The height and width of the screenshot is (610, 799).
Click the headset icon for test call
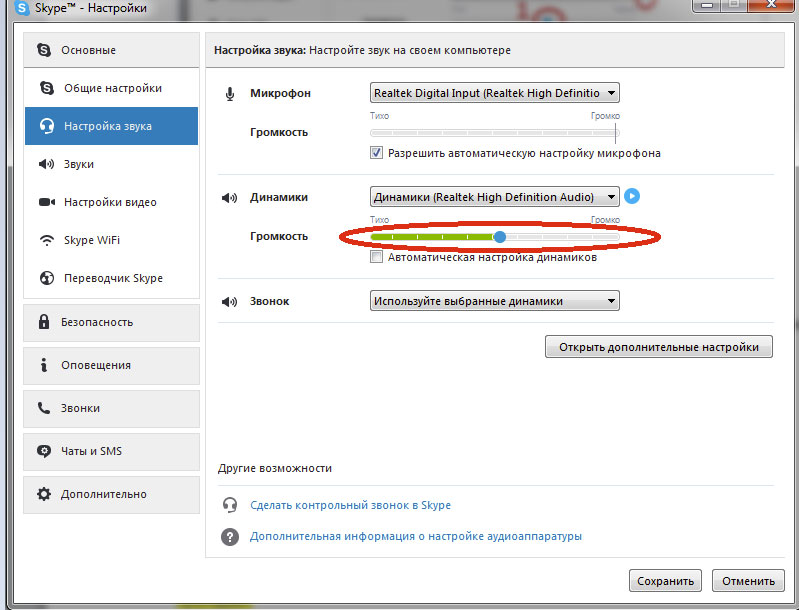point(230,505)
